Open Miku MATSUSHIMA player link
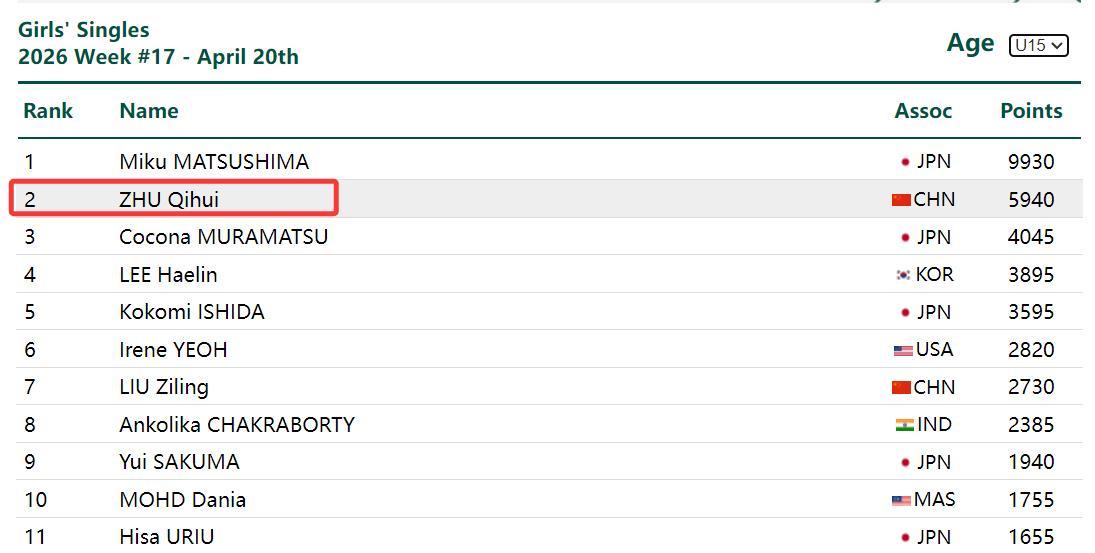 [x=213, y=162]
